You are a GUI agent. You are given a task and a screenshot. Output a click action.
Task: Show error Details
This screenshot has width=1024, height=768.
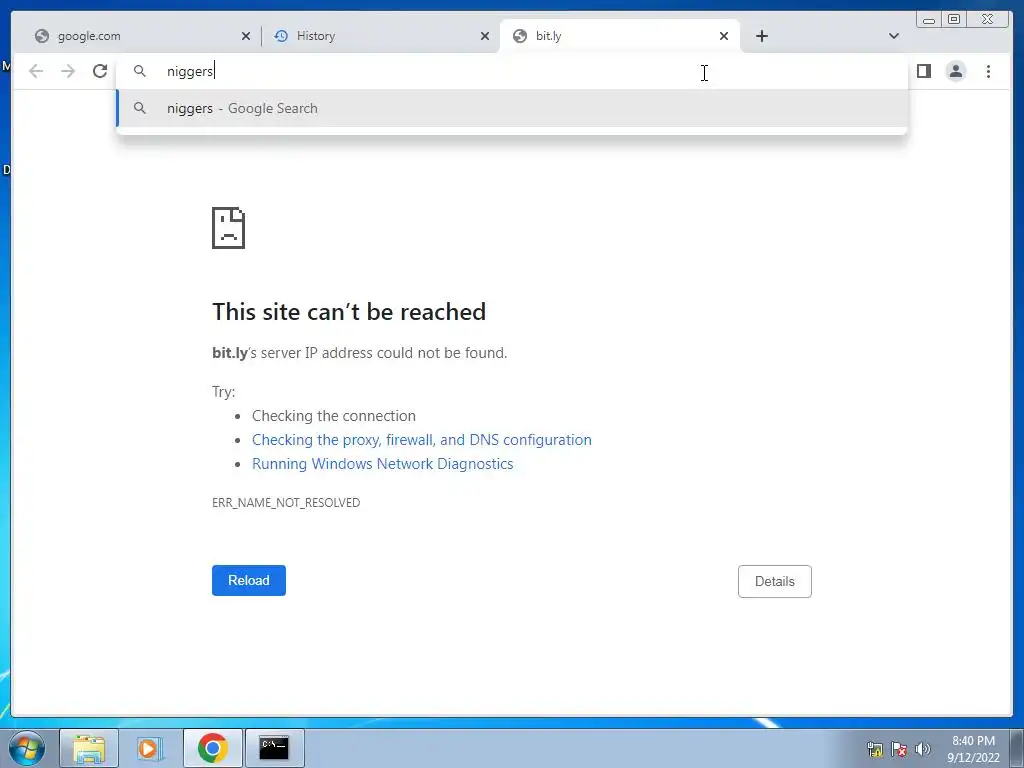pos(775,581)
